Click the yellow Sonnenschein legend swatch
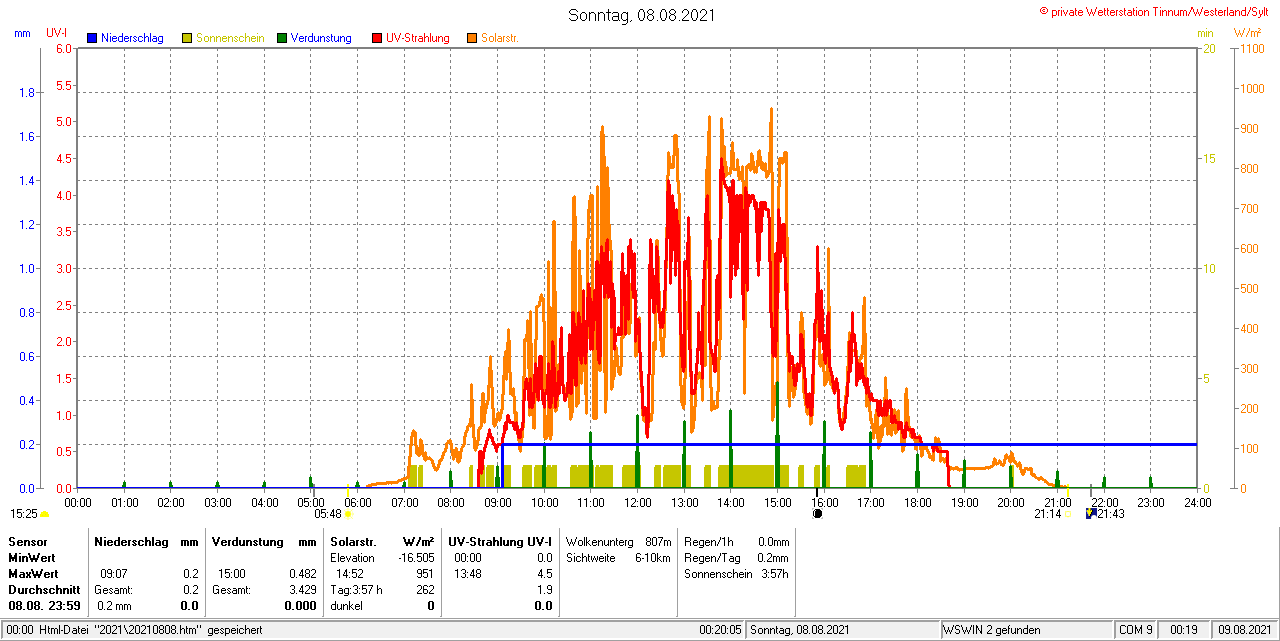 click(x=187, y=38)
